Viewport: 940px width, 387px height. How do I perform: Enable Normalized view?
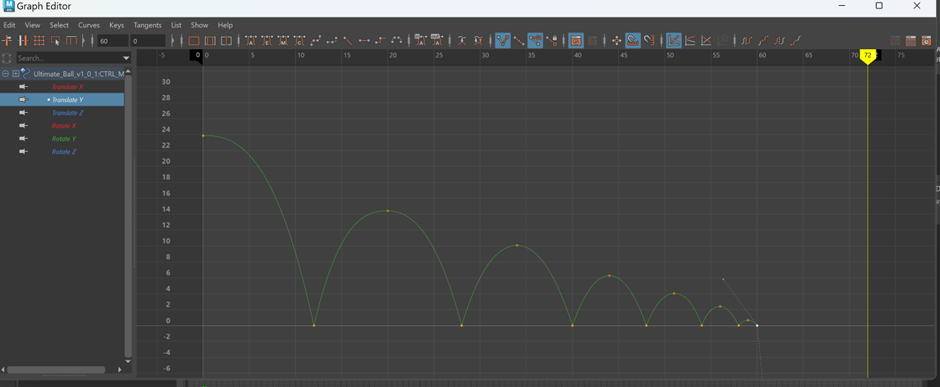(706, 41)
